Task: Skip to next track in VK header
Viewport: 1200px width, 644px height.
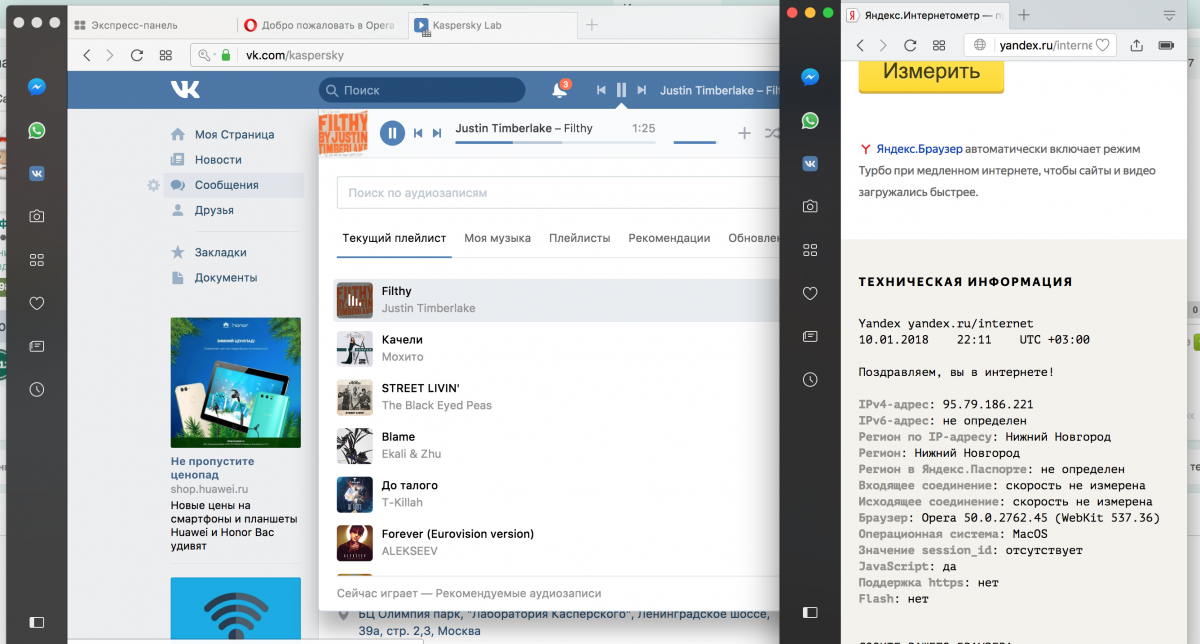Action: click(642, 90)
